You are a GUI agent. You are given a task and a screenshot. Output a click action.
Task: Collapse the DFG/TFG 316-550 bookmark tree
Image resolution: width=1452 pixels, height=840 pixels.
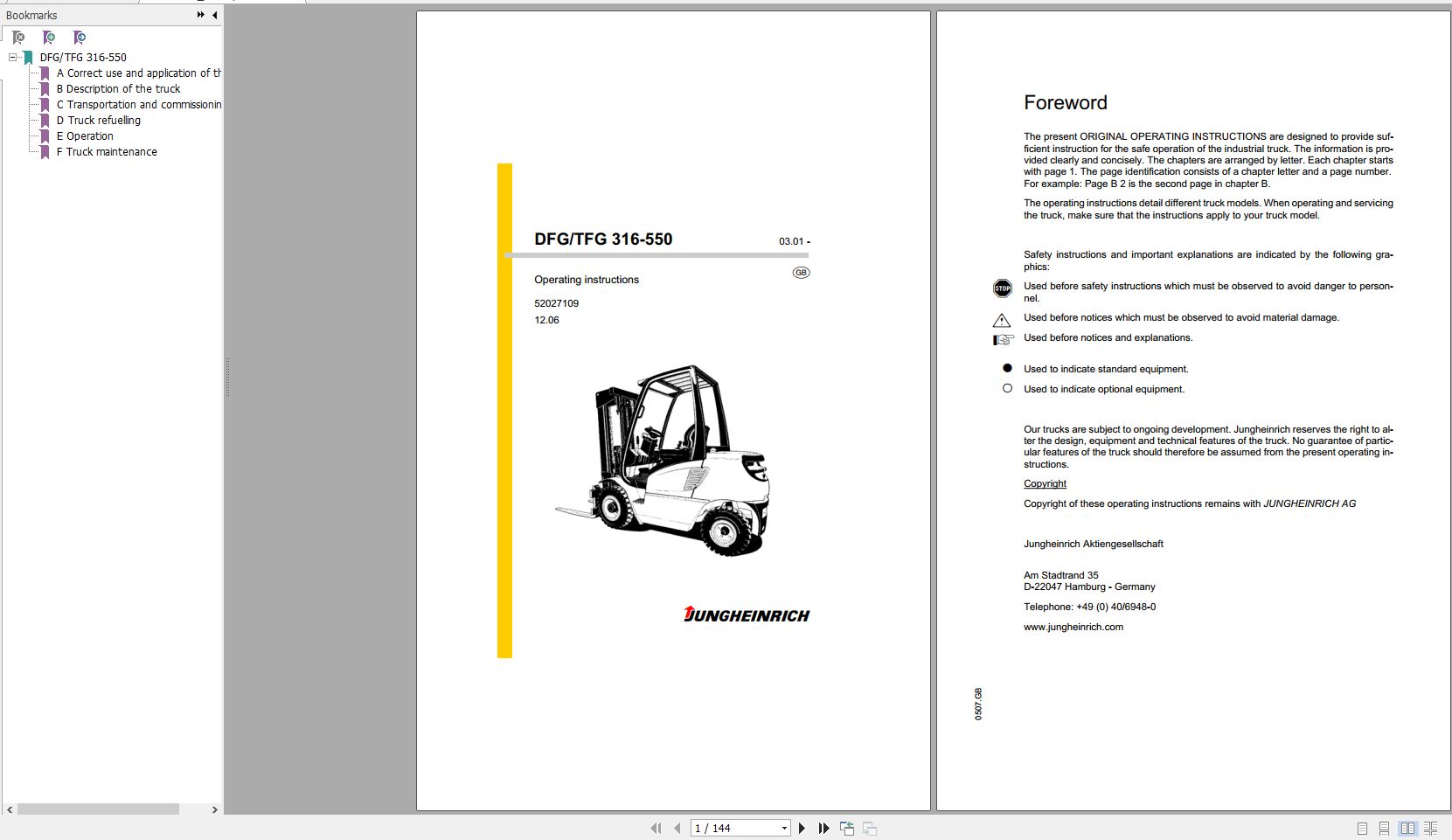coord(12,58)
